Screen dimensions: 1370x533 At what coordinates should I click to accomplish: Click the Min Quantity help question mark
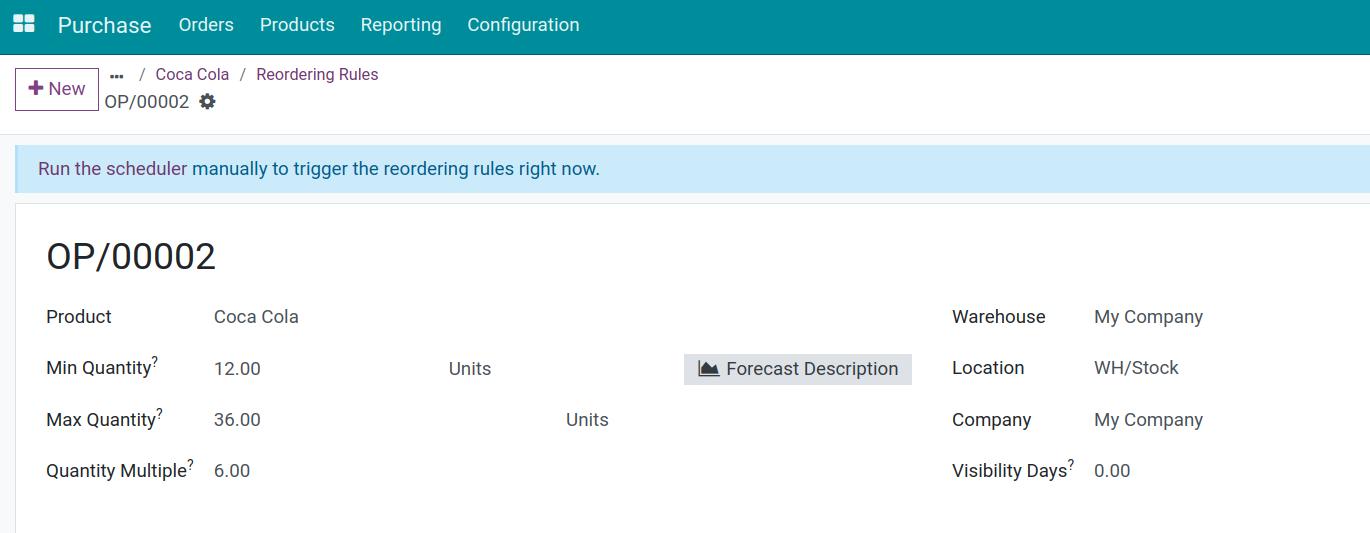tap(155, 361)
